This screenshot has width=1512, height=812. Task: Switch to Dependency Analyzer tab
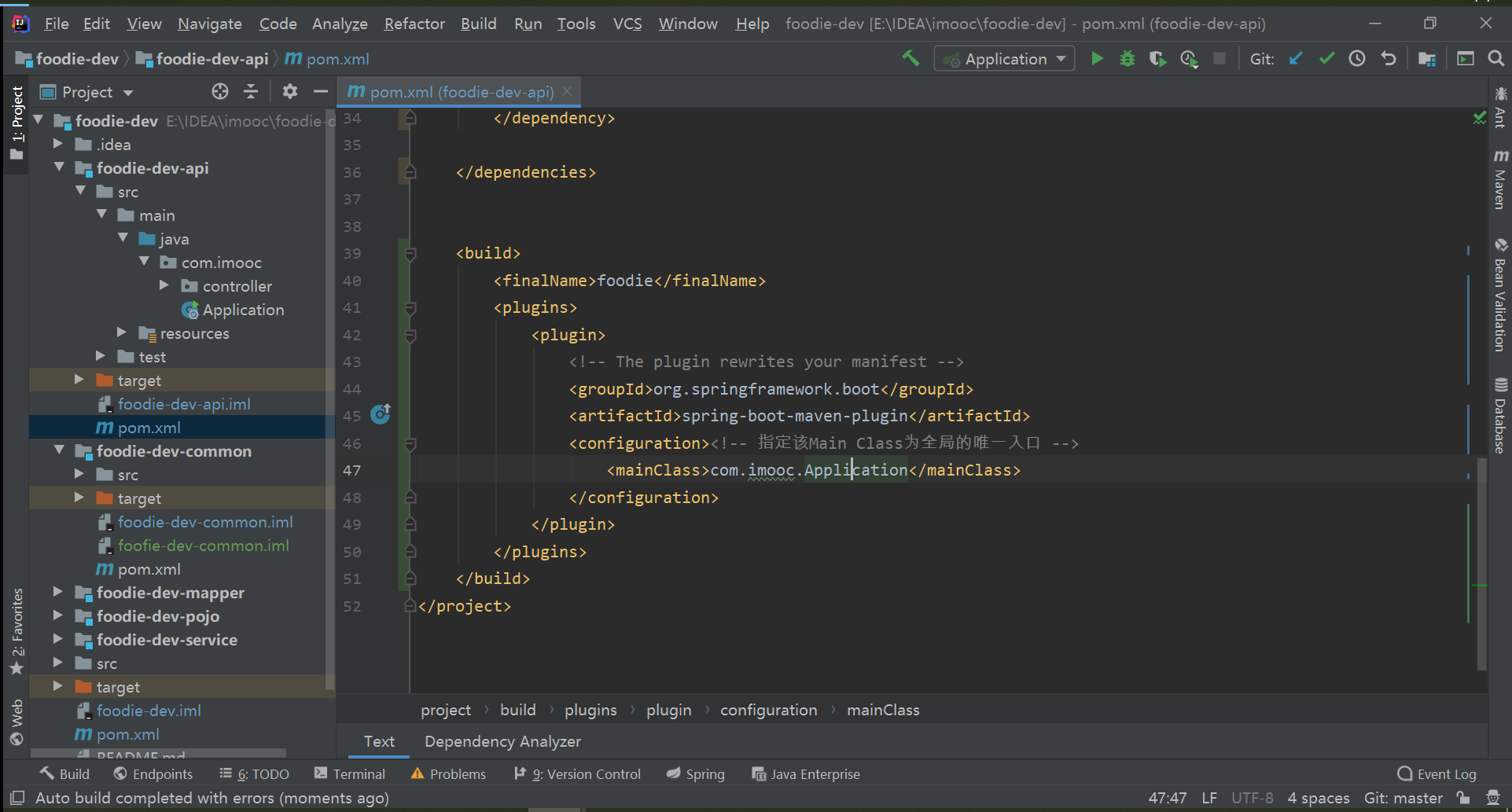(502, 741)
